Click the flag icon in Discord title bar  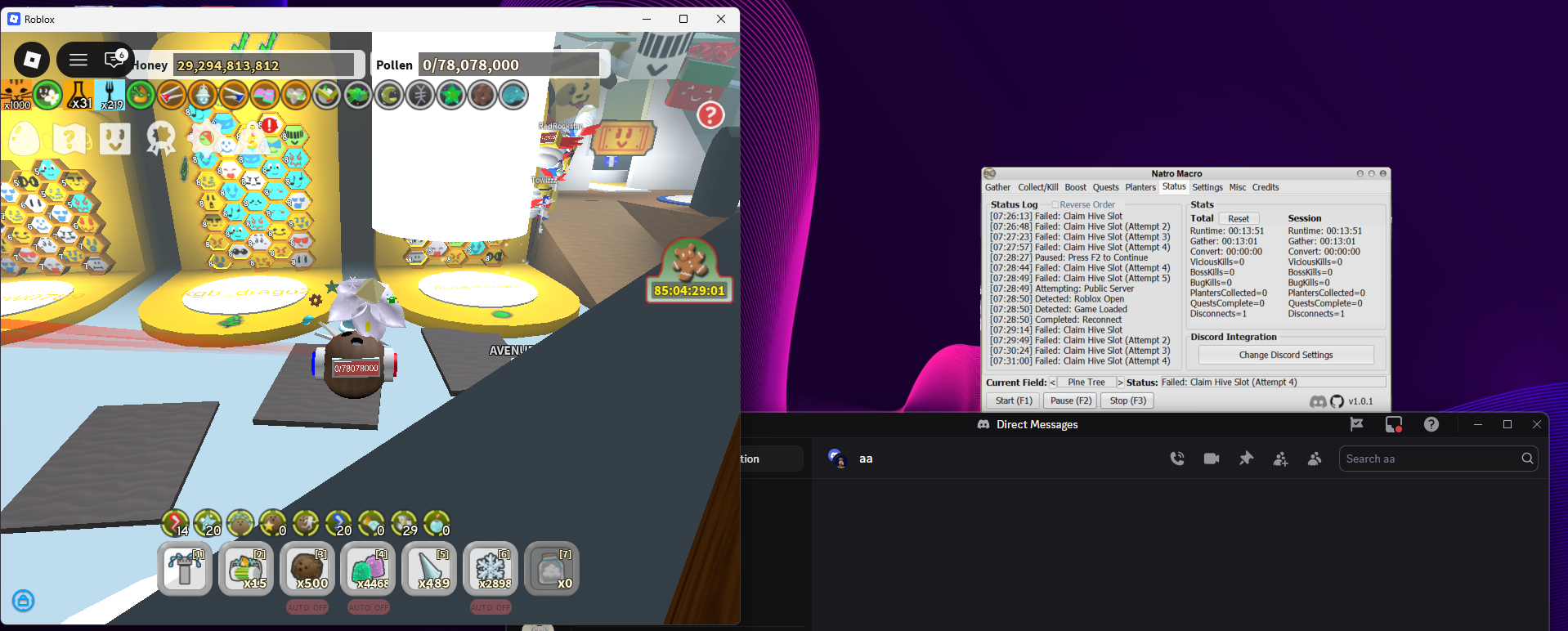(1357, 424)
